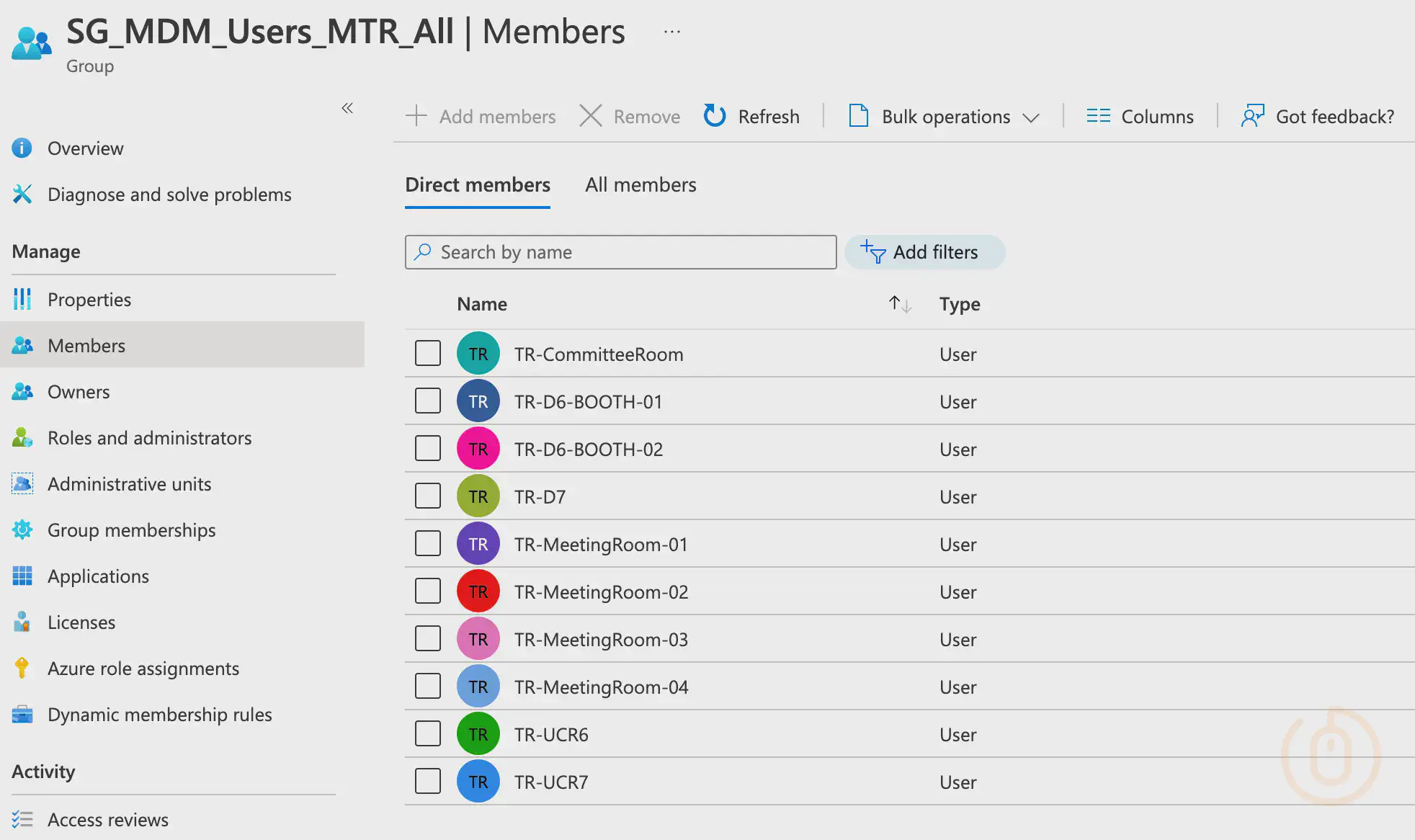Viewport: 1415px width, 840px height.
Task: Switch to the All members tab
Action: (x=640, y=185)
